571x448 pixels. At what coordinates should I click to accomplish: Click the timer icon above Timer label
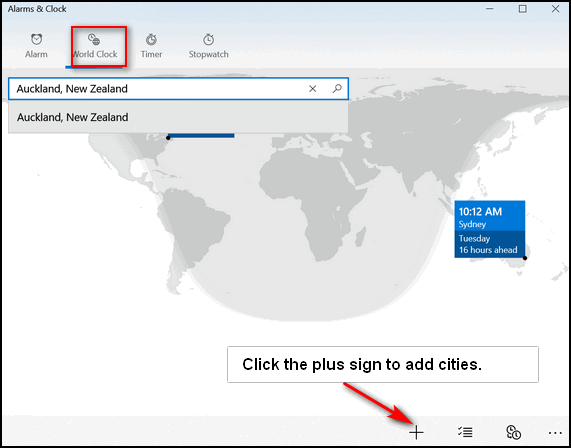(151, 39)
